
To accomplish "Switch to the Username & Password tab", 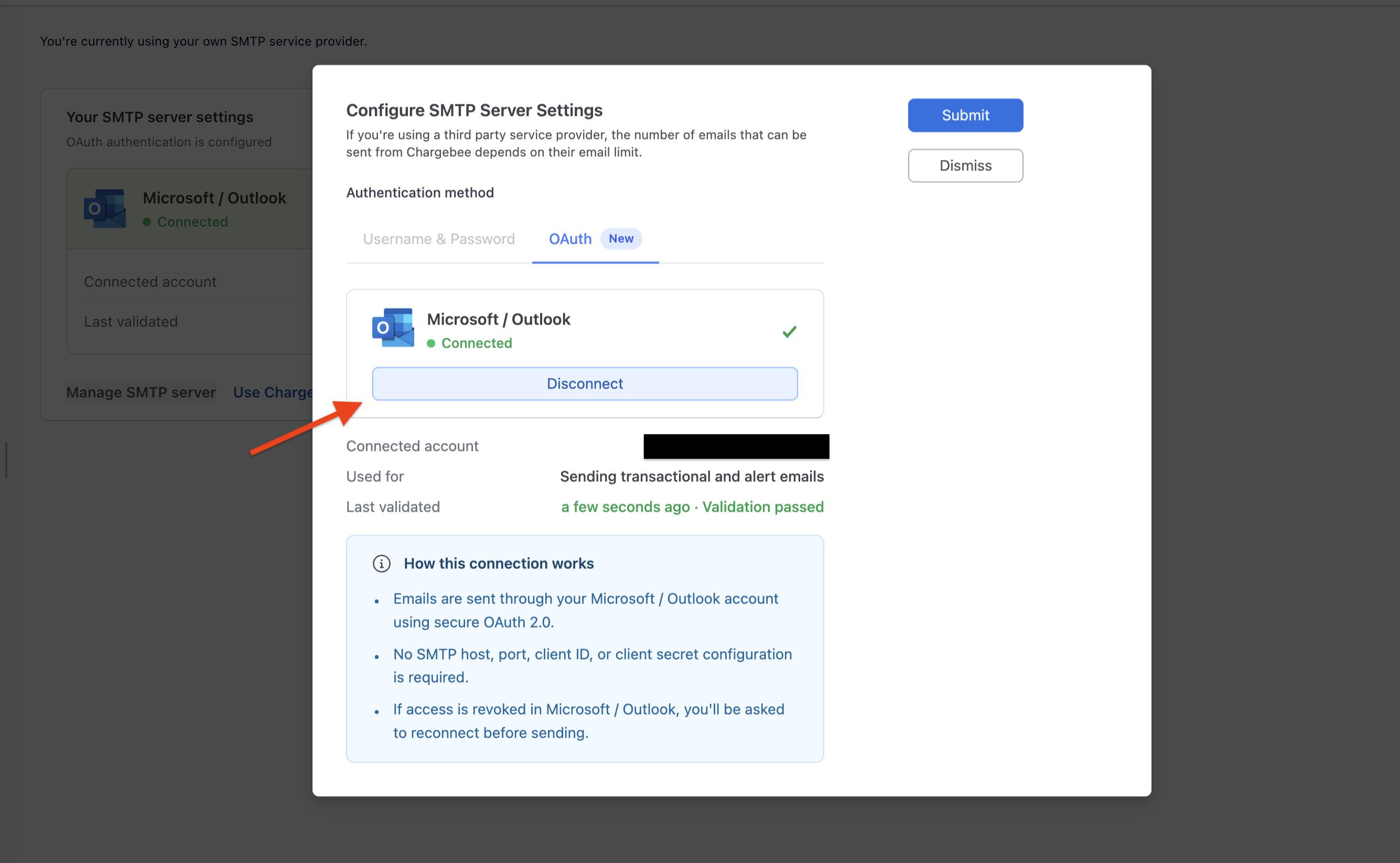I will (x=439, y=239).
